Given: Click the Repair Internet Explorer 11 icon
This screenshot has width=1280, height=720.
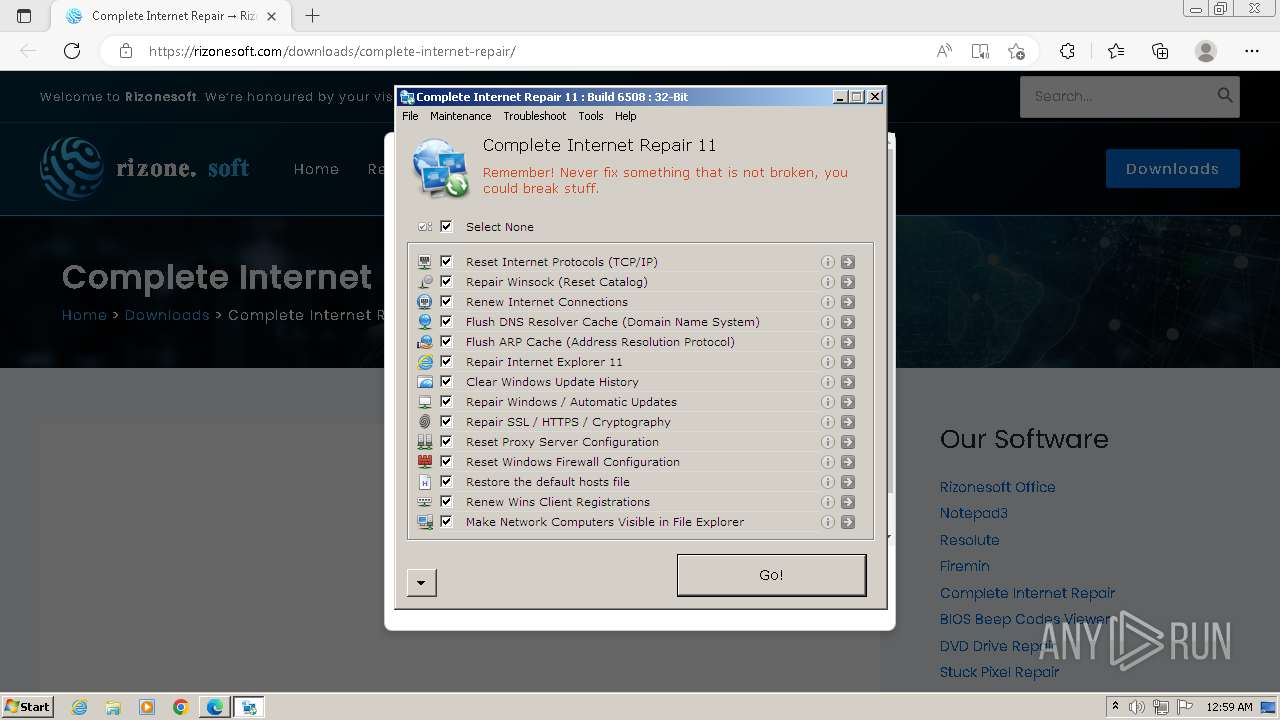Looking at the screenshot, I should tap(425, 362).
